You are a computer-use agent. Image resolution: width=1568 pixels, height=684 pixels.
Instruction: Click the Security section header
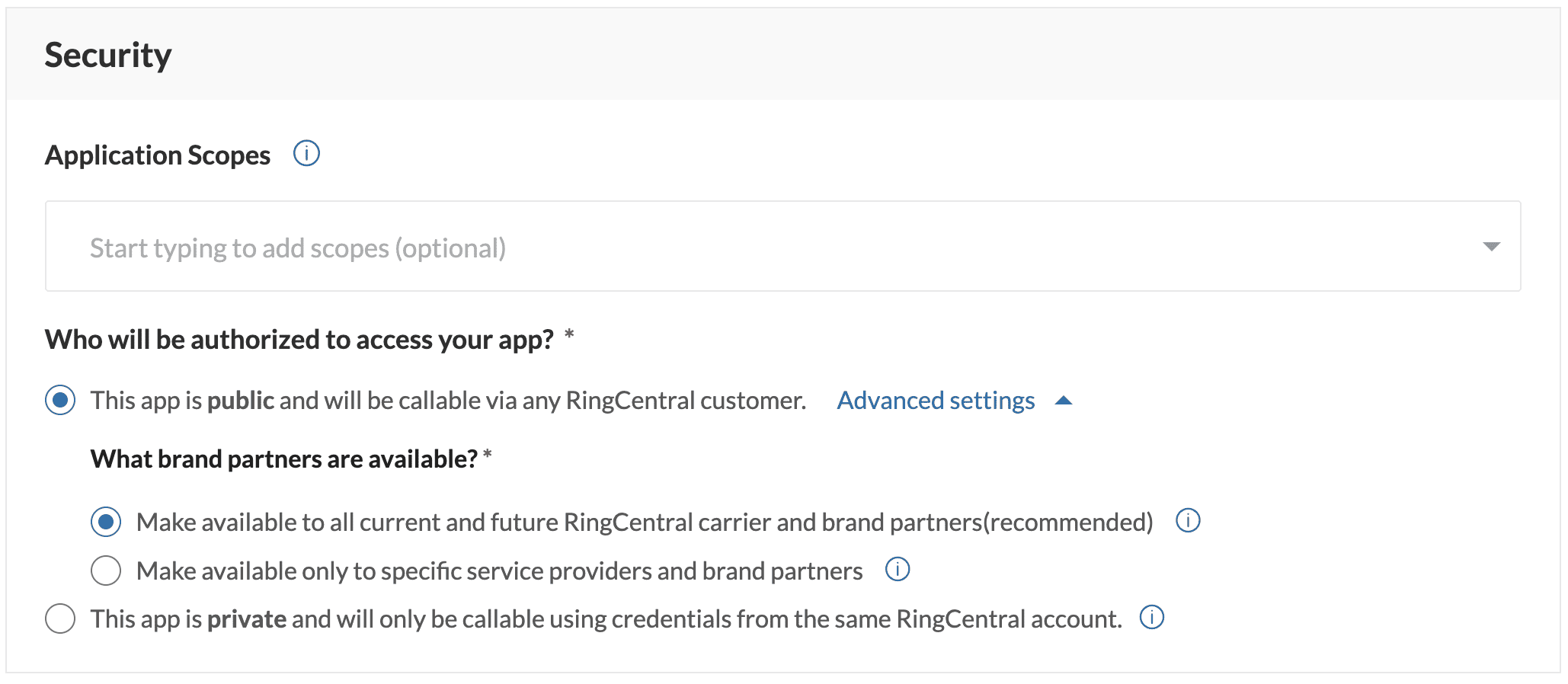(108, 55)
